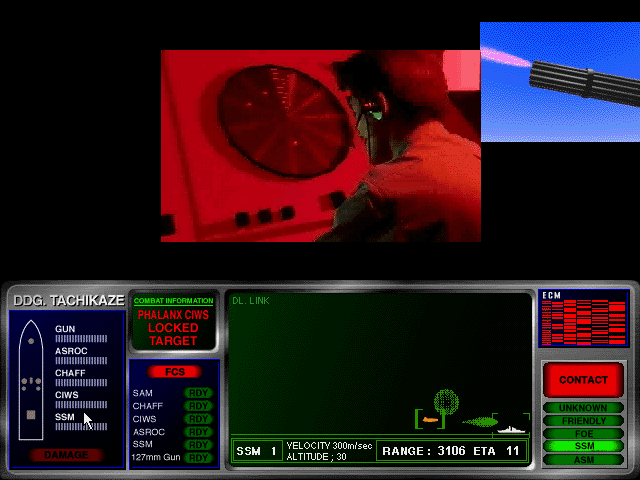
Task: Toggle the SAM RDY indicator
Action: [199, 393]
